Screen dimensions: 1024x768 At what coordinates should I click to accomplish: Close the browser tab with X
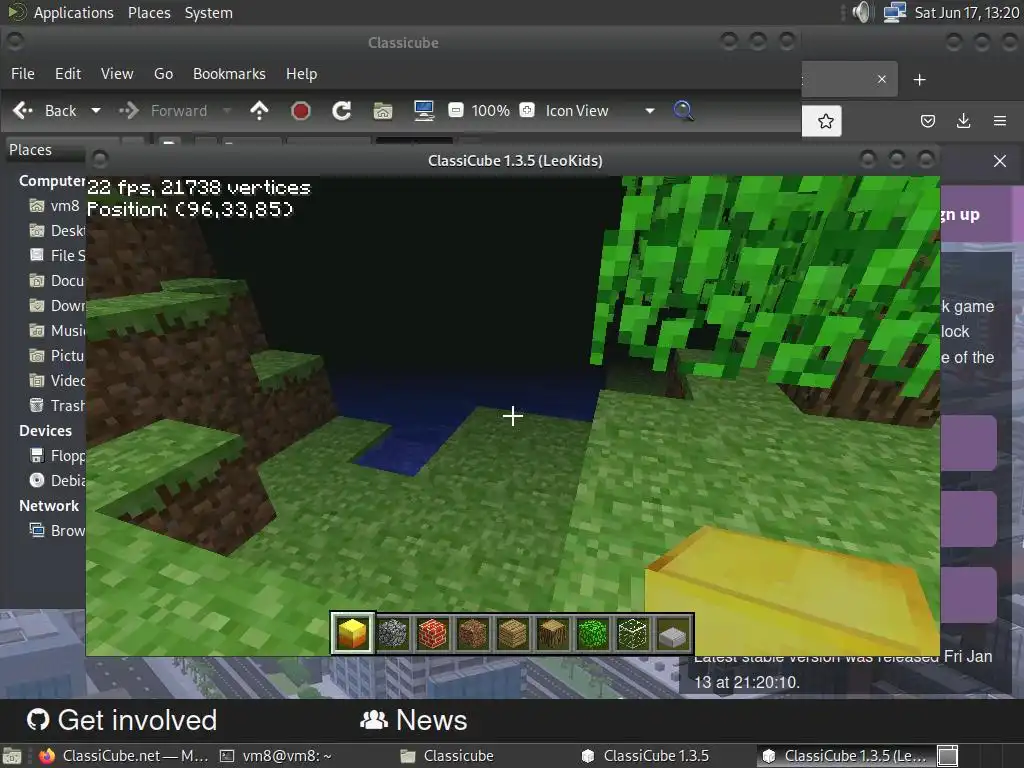click(x=882, y=79)
